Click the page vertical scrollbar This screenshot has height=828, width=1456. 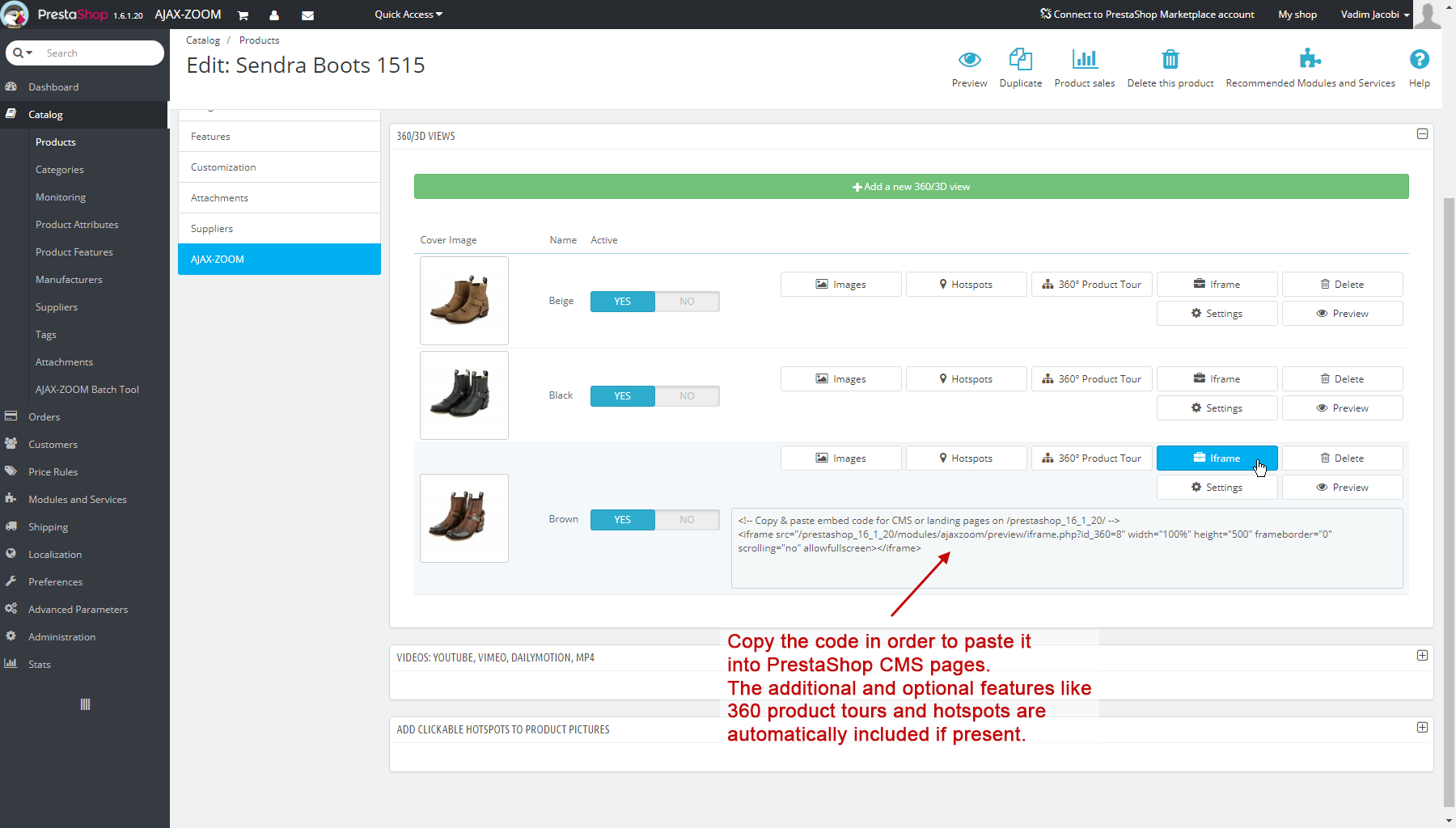1449,501
